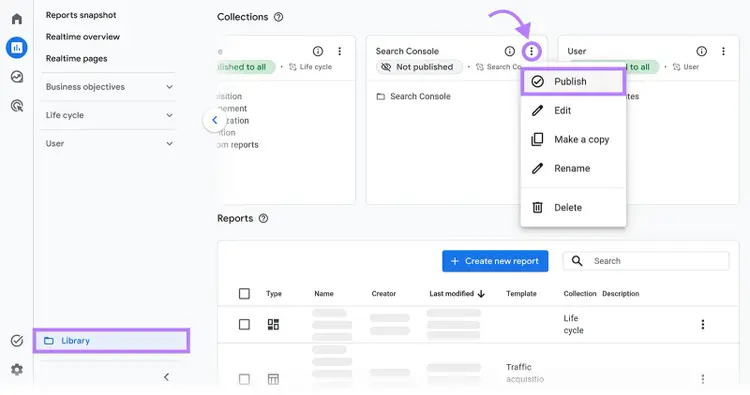Toggle the select-all reports checkbox
Image resolution: width=750 pixels, height=395 pixels.
tap(244, 293)
